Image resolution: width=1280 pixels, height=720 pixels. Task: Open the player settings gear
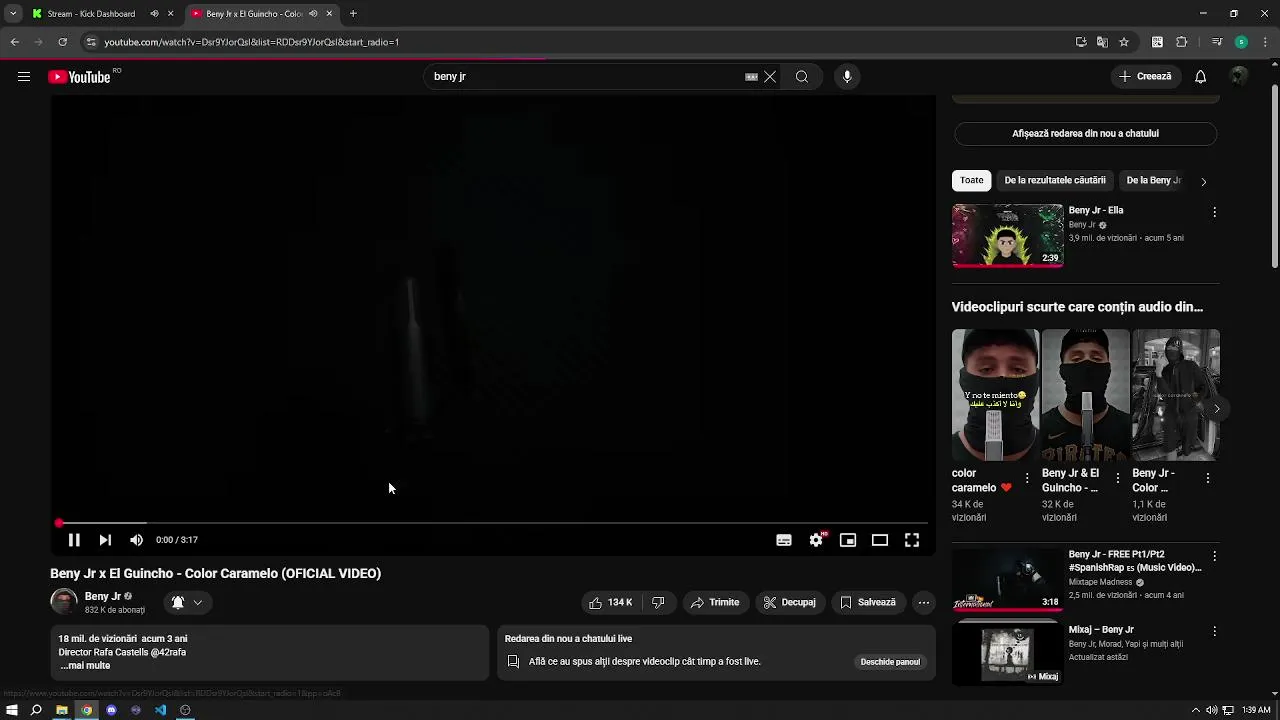[817, 540]
